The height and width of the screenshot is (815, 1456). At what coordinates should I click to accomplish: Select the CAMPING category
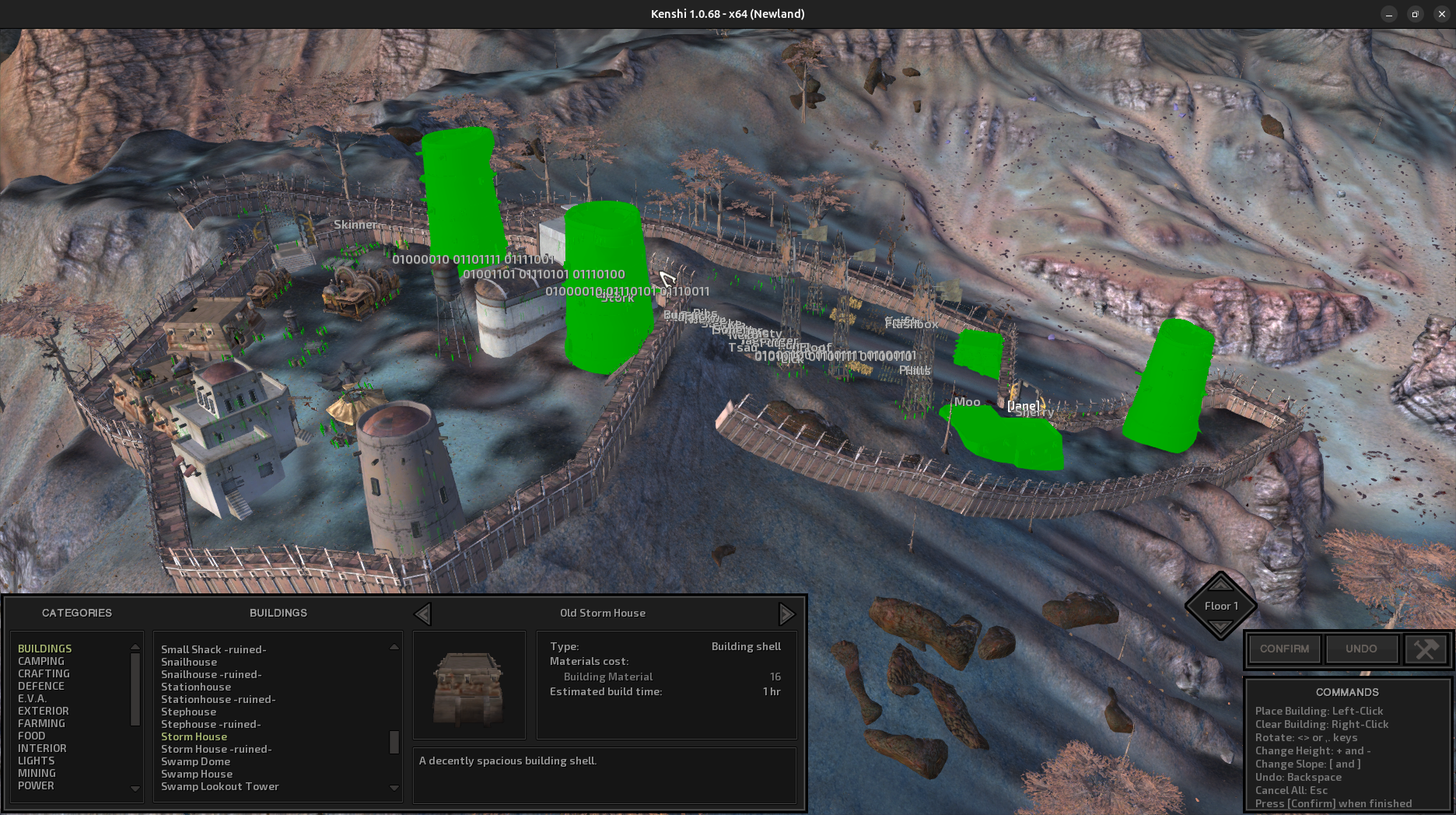(41, 661)
